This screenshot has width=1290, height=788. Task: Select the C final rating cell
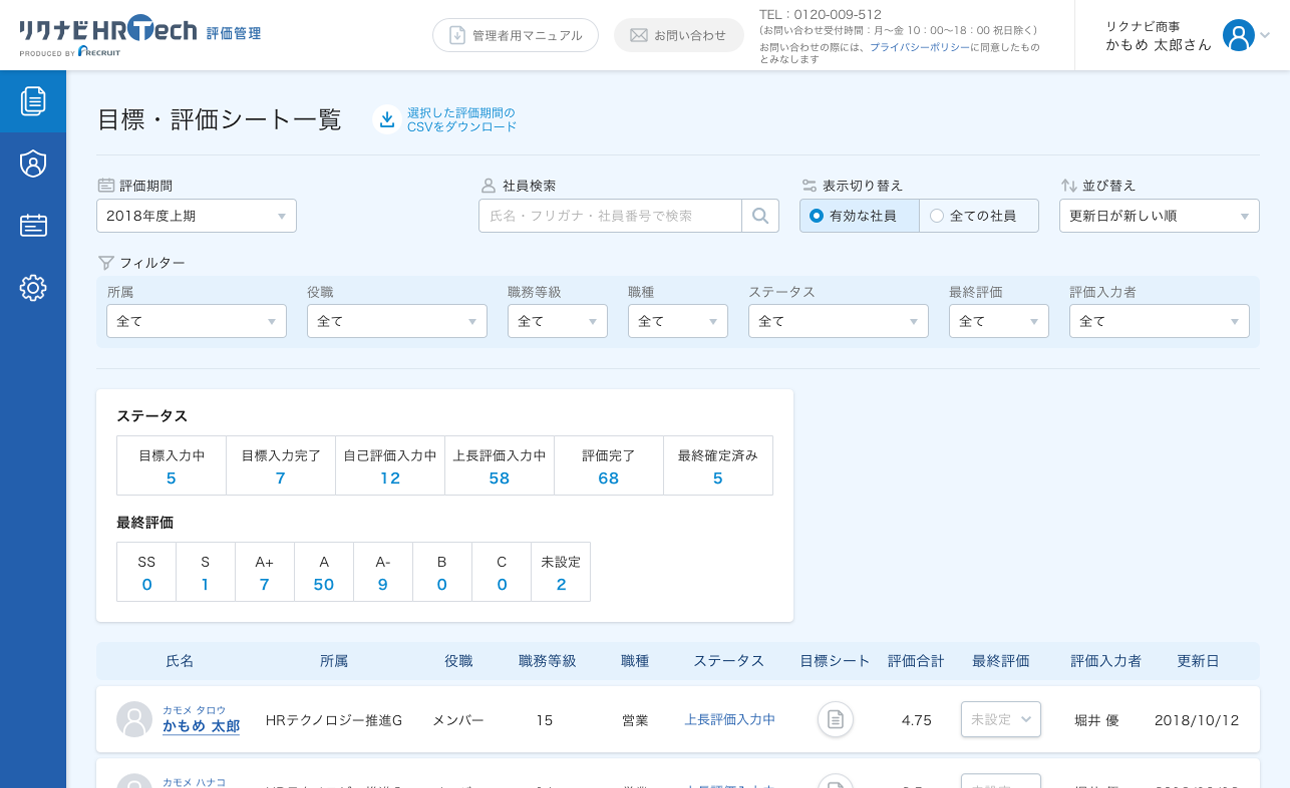pos(502,572)
